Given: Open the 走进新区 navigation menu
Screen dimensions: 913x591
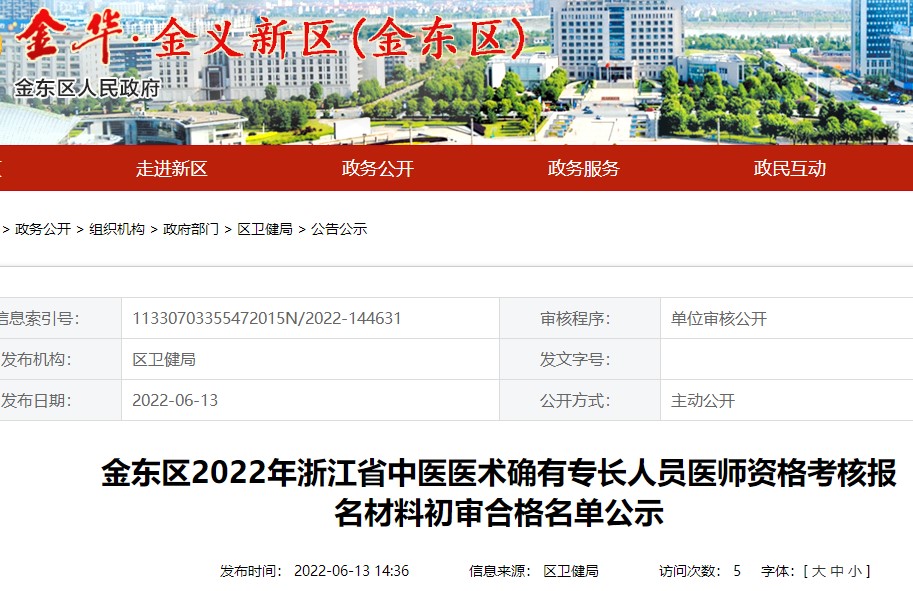Looking at the screenshot, I should pos(171,168).
